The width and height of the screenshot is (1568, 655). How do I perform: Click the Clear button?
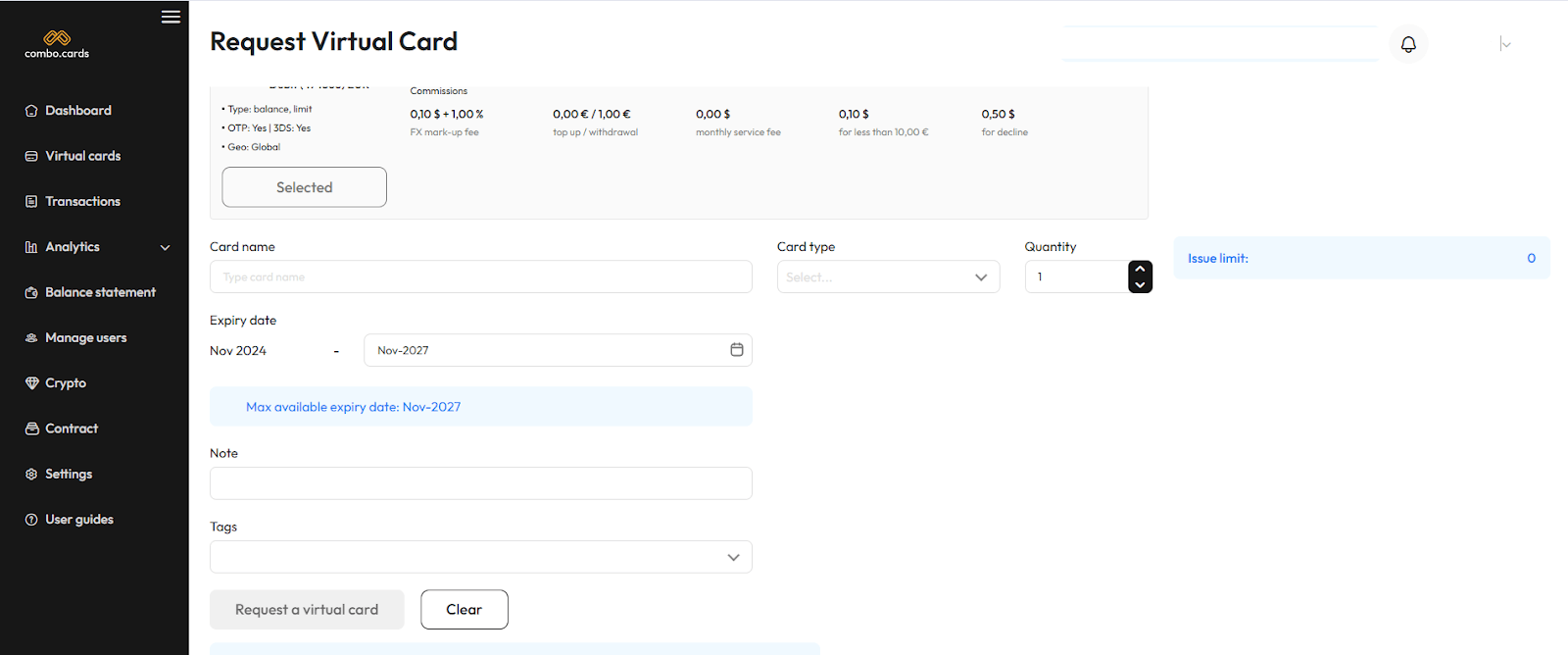coord(464,610)
